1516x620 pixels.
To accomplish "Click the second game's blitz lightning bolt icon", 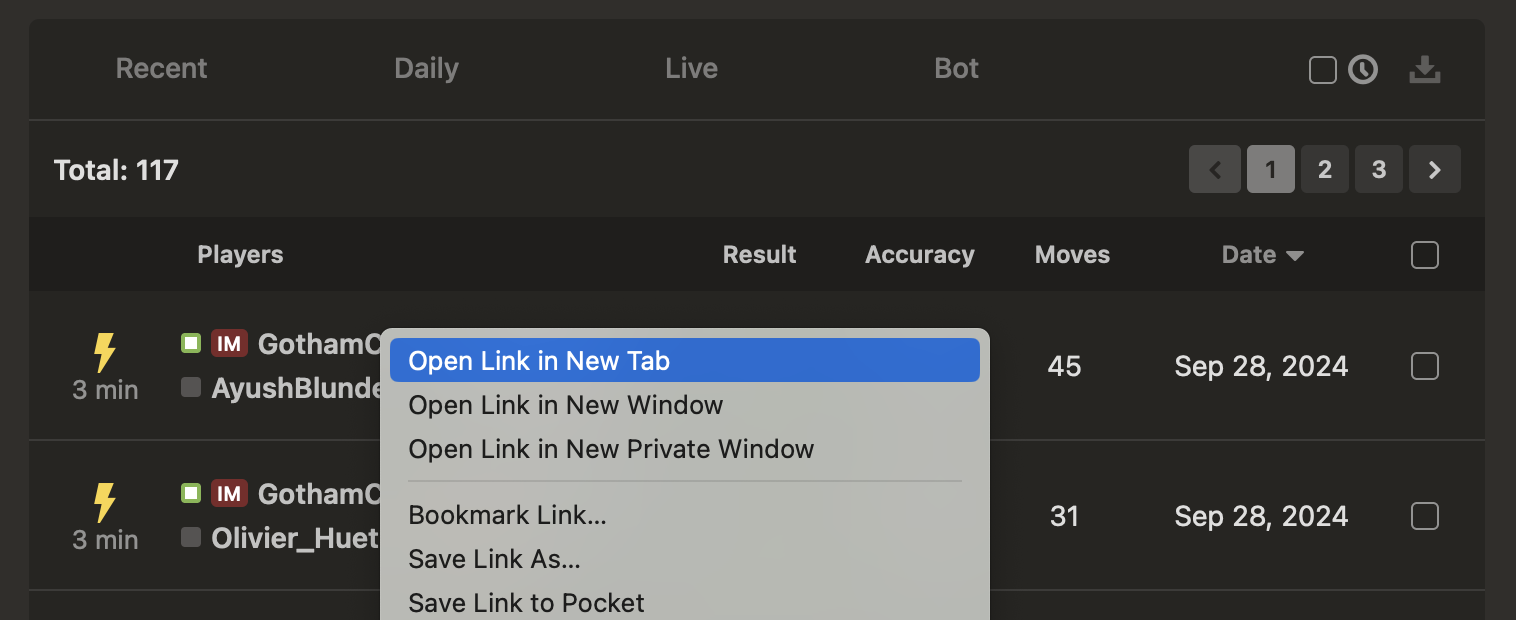I will (x=104, y=502).
